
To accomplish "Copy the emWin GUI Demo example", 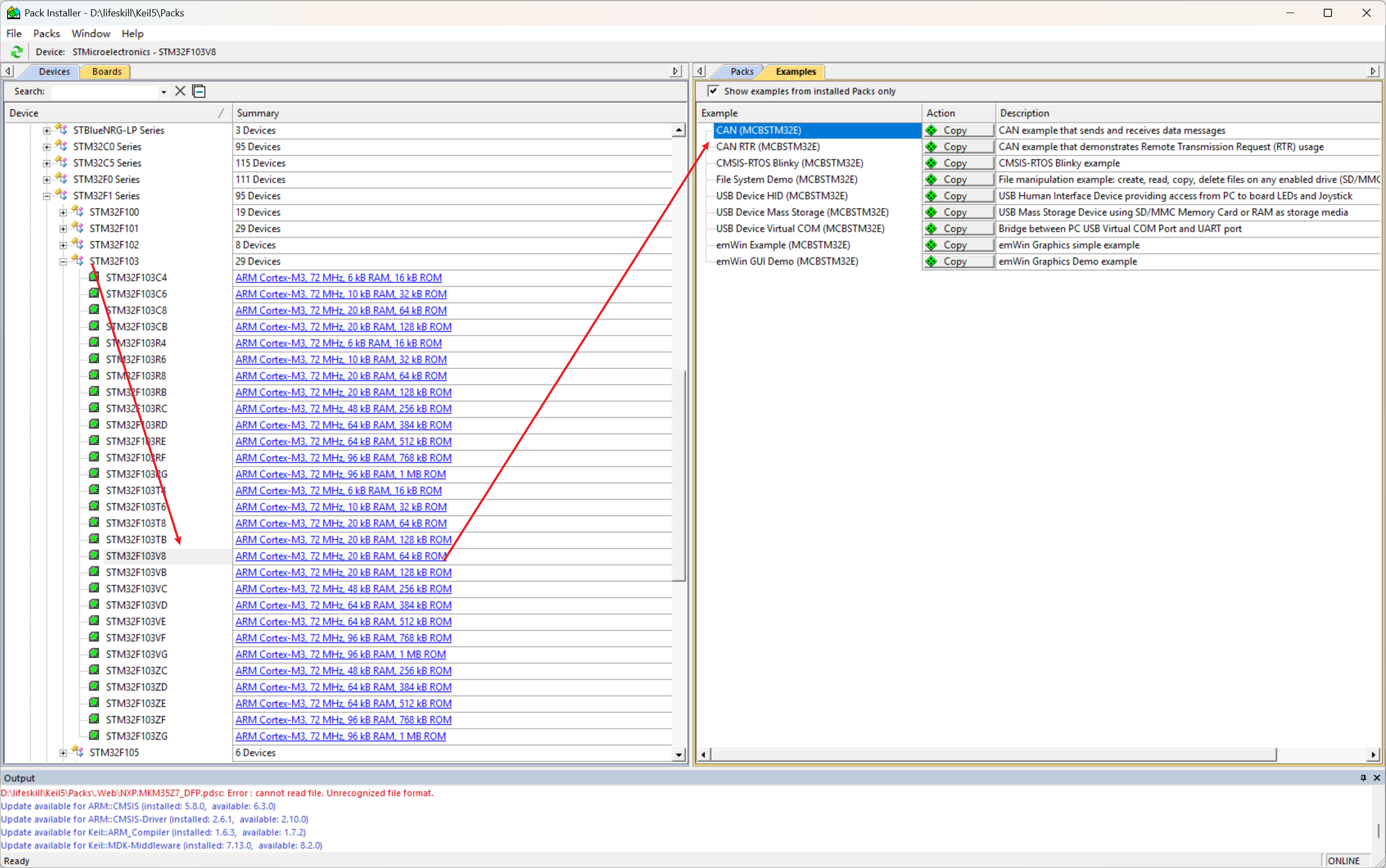I will 959,261.
